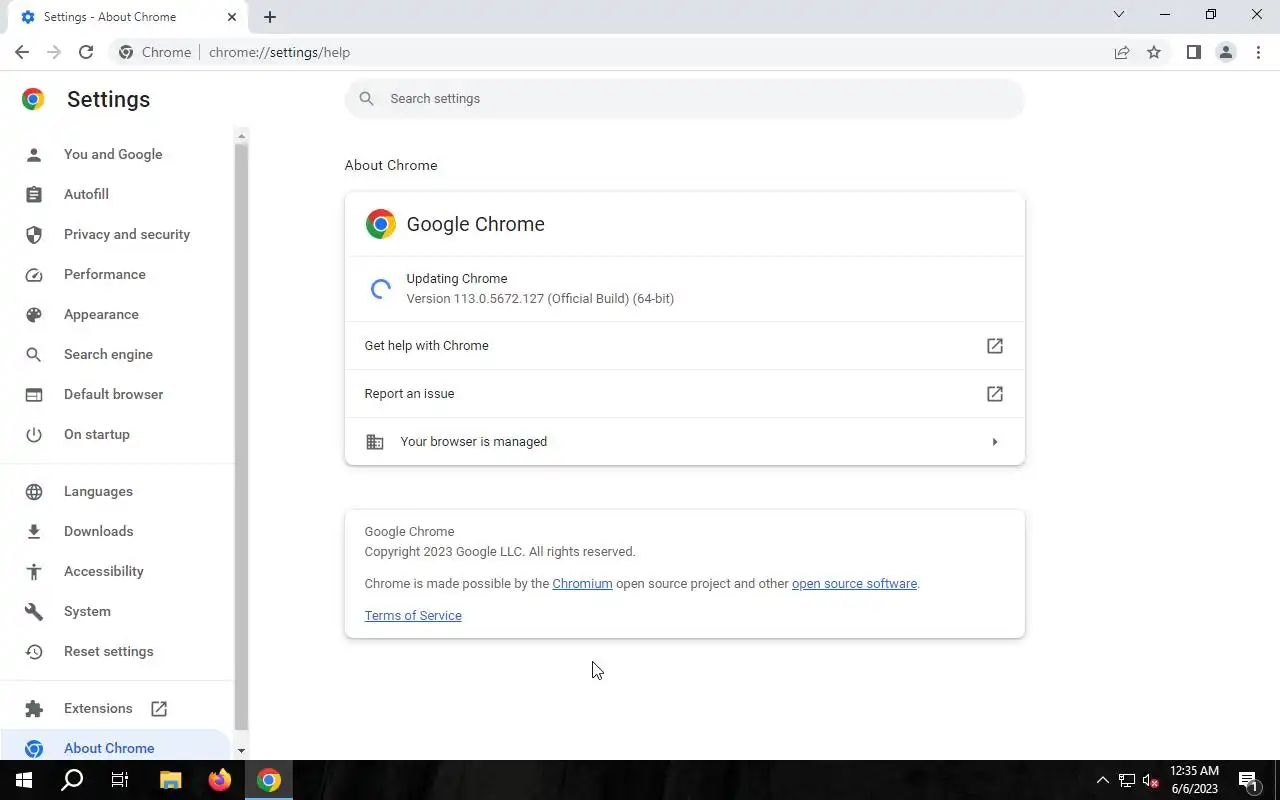This screenshot has width=1280, height=800.
Task: Open Task View on taskbar
Action: (120, 780)
